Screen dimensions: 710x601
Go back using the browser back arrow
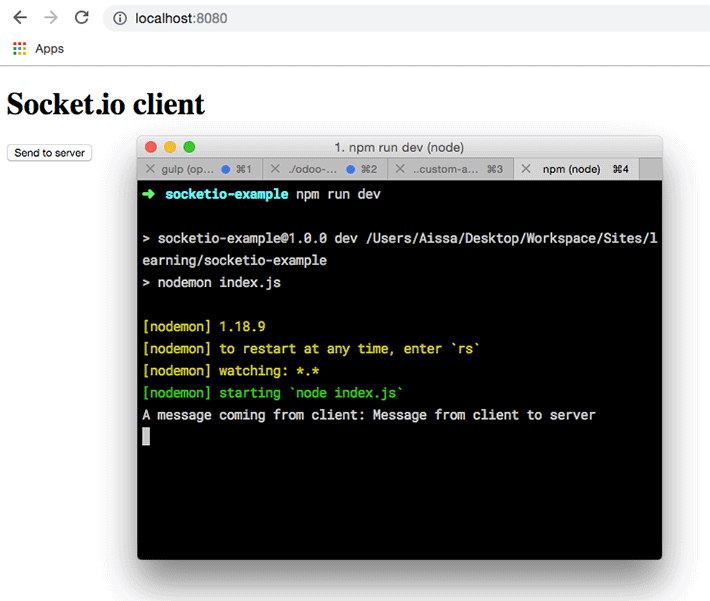point(20,18)
